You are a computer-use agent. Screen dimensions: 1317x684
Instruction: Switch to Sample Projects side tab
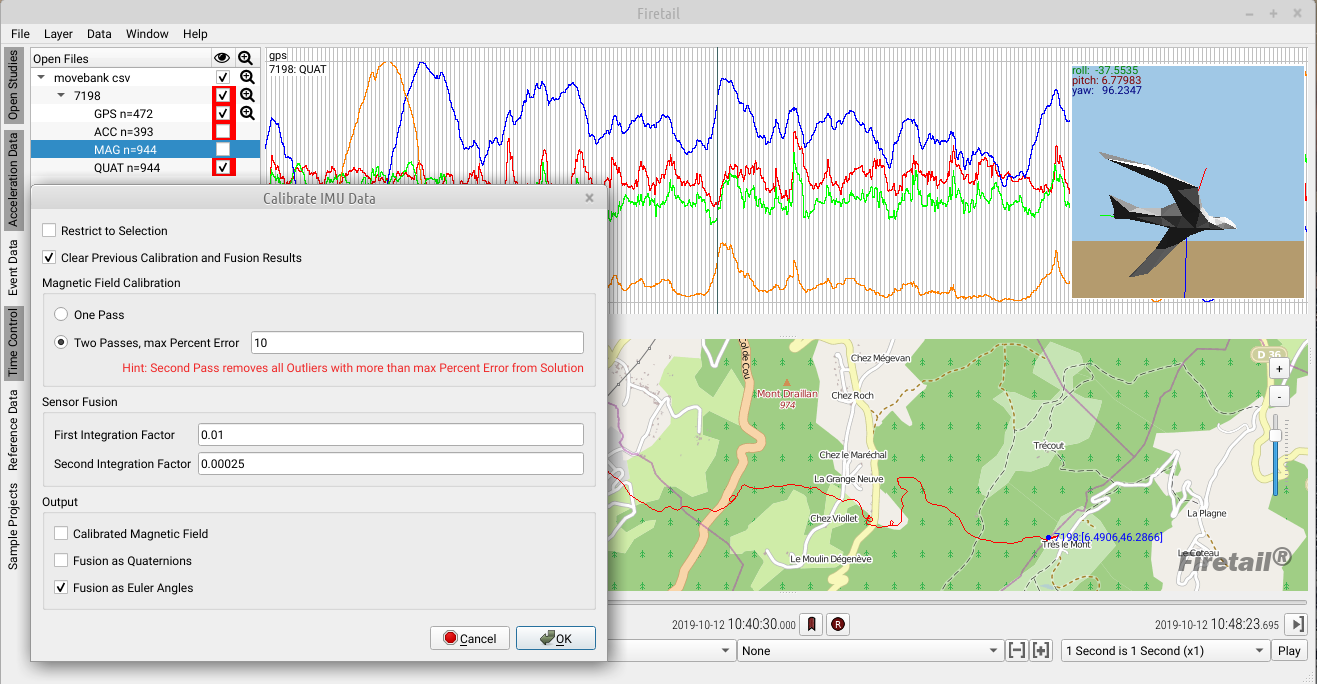[13, 526]
